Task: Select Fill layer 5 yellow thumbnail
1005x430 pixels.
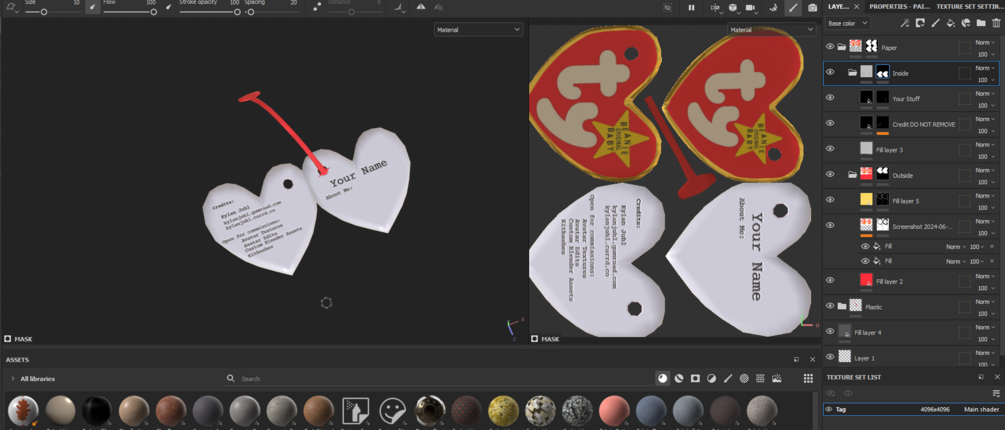Action: tap(866, 200)
